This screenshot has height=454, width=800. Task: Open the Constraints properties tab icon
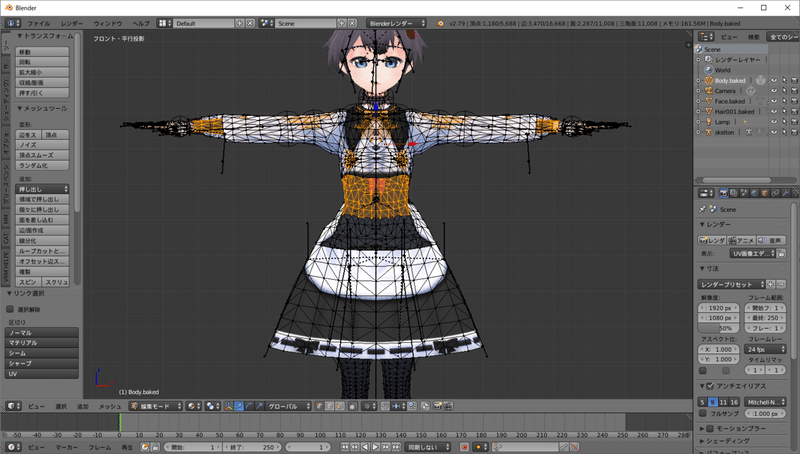(x=775, y=193)
